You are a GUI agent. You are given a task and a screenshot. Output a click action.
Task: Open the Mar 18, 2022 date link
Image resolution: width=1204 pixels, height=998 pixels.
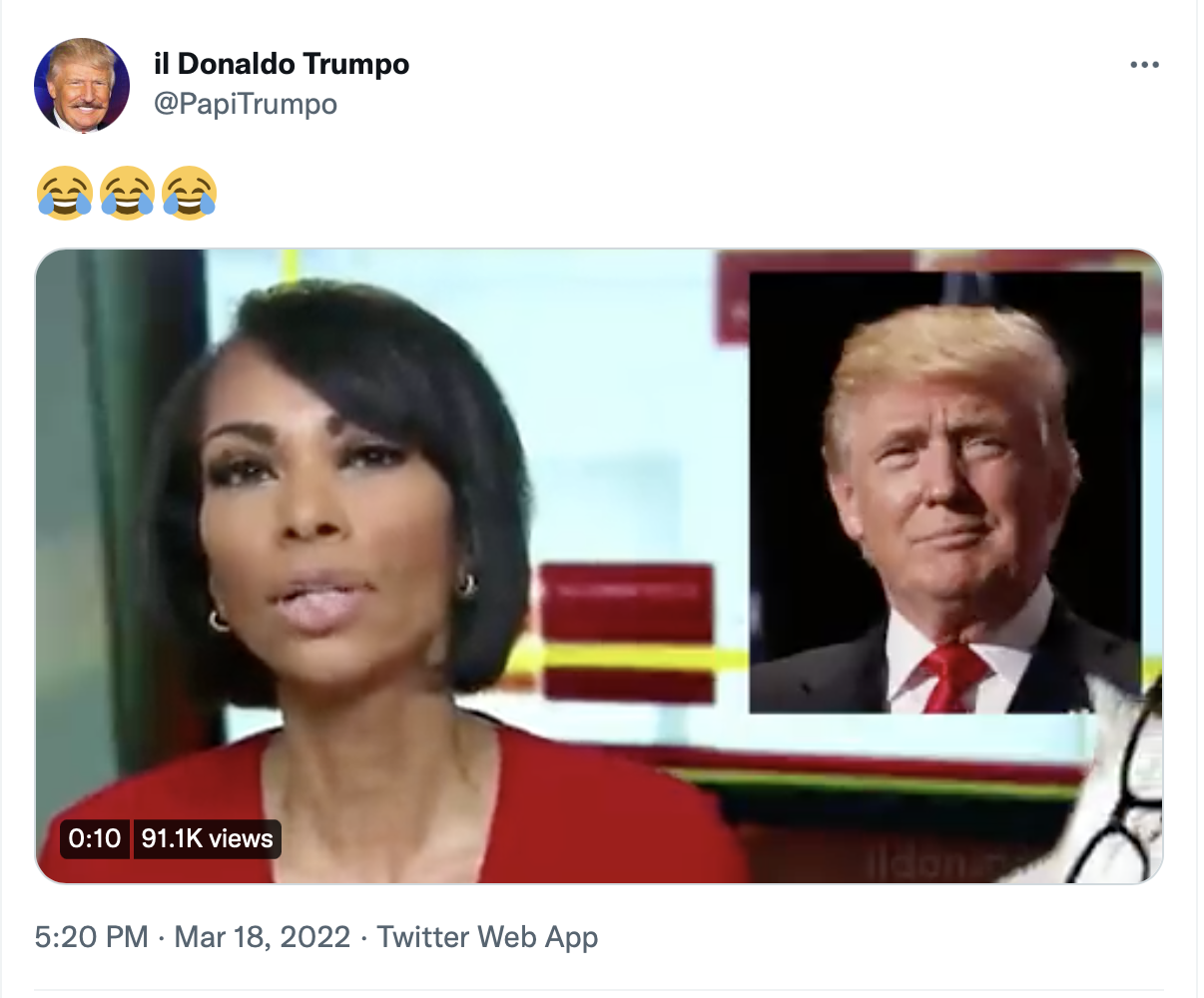tap(263, 937)
